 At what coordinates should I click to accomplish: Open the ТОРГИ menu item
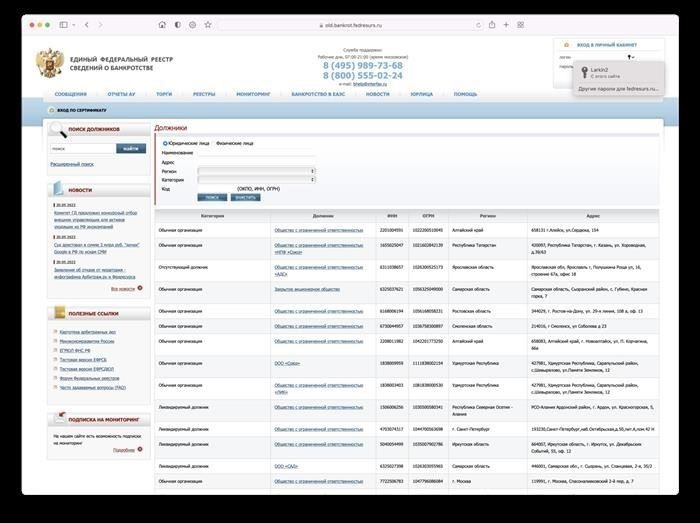tap(164, 94)
